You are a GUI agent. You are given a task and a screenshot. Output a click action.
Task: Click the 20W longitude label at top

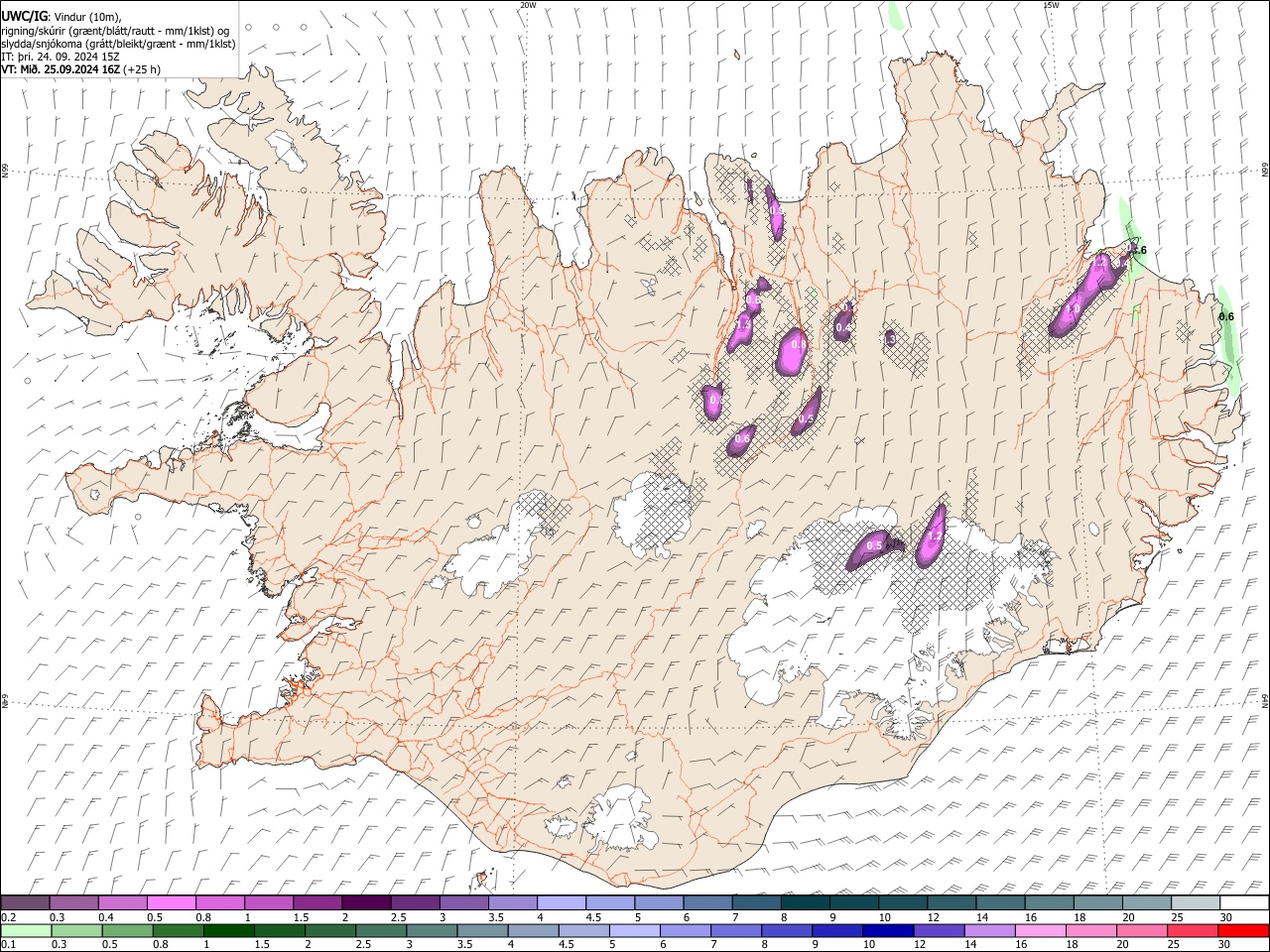tap(528, 5)
